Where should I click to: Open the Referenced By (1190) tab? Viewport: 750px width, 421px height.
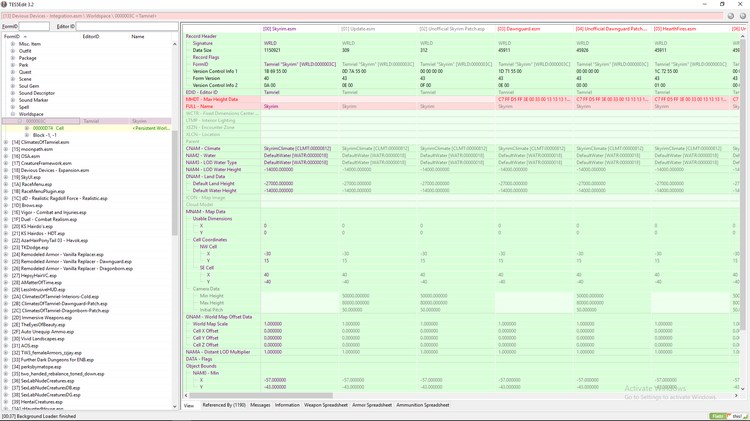click(x=223, y=405)
